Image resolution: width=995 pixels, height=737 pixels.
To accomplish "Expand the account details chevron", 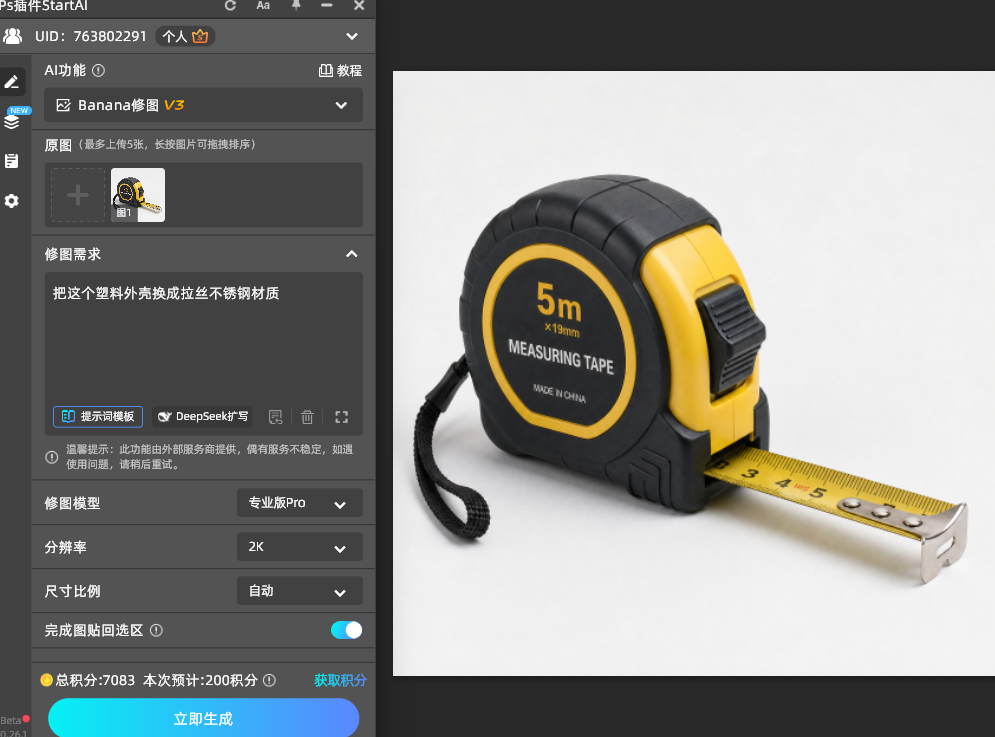I will pos(352,37).
